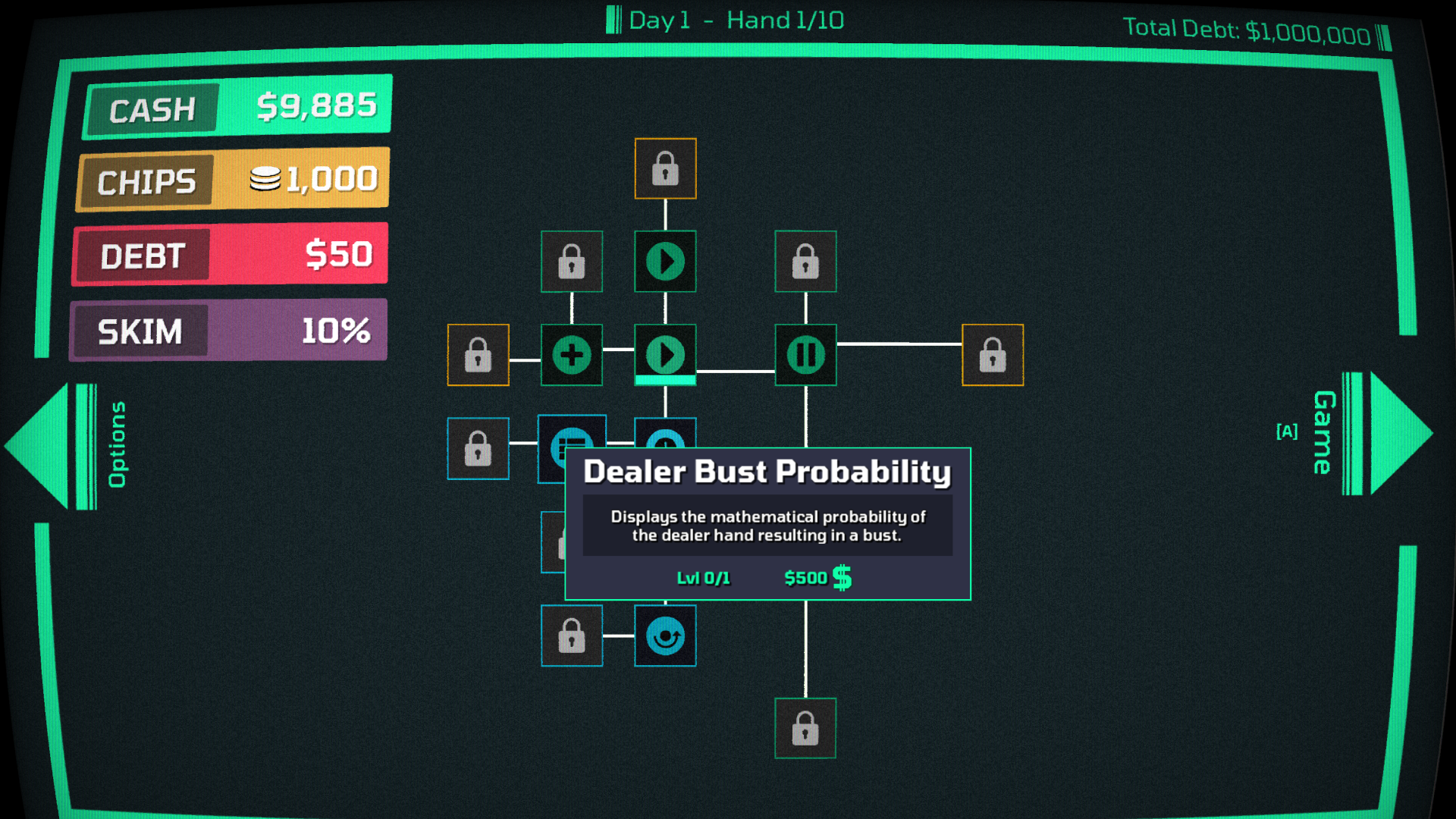Click the locked node above the pause node
The width and height of the screenshot is (1456, 819).
tap(805, 262)
